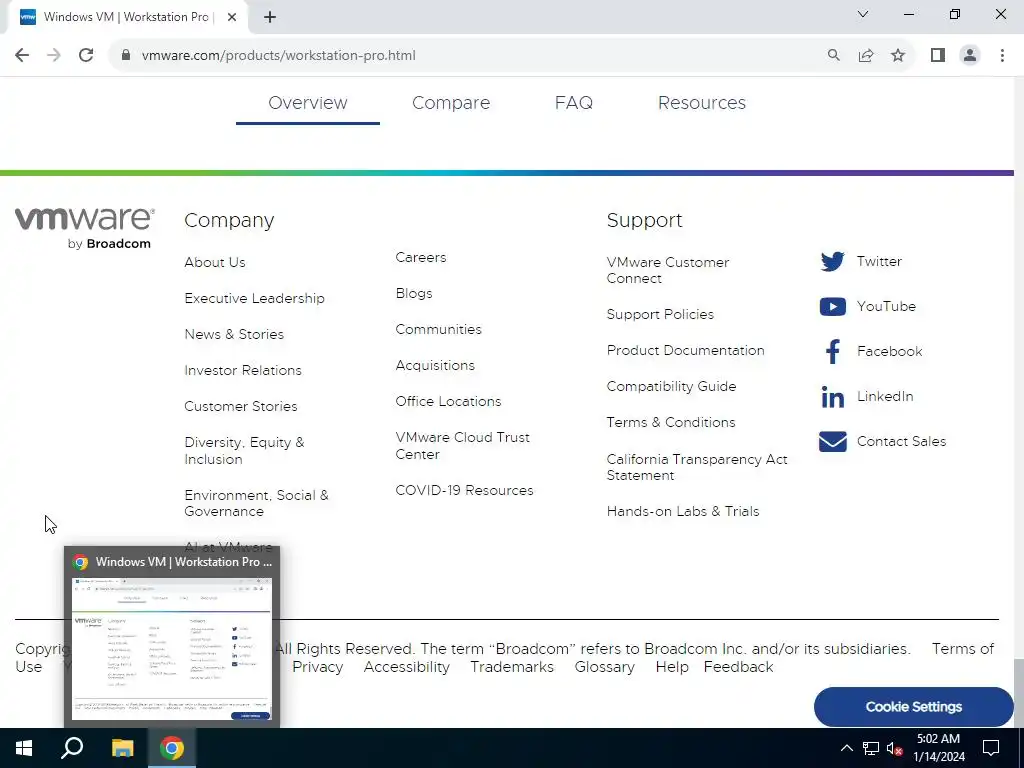Click the LinkedIn in icon
Image resolution: width=1024 pixels, height=768 pixels.
(x=832, y=396)
